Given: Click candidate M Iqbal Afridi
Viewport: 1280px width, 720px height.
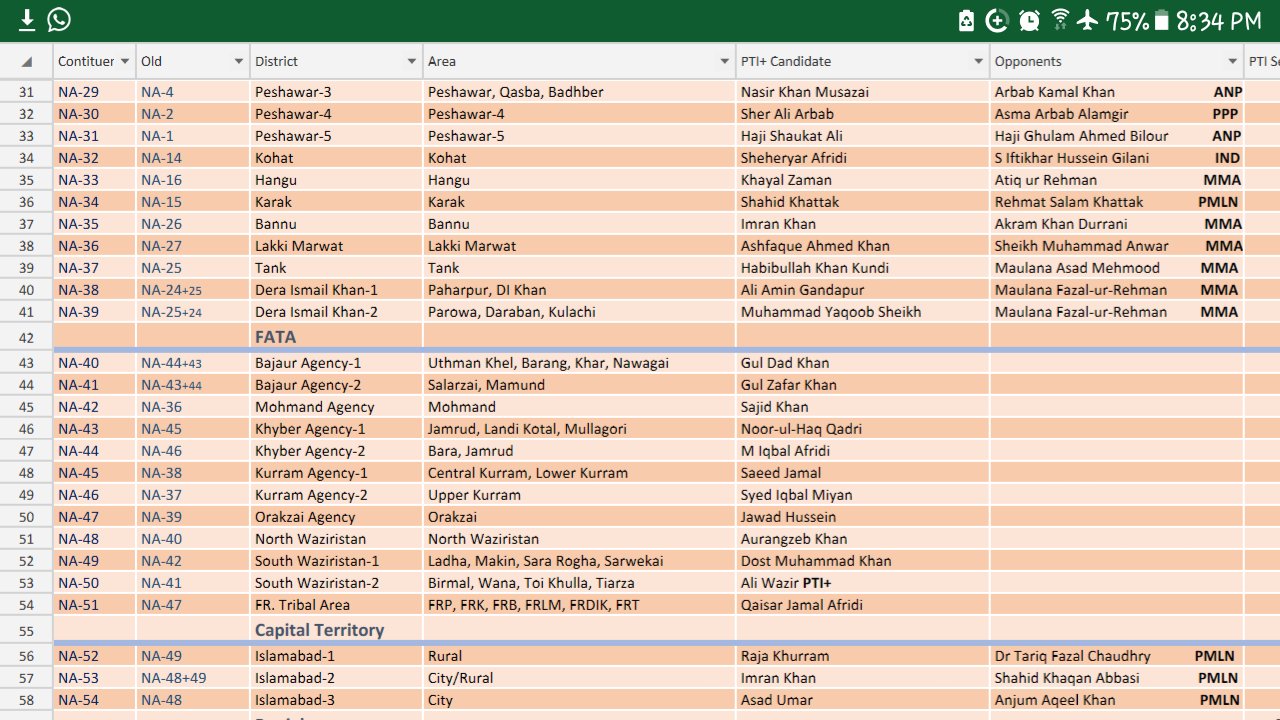Looking at the screenshot, I should pyautogui.click(x=863, y=451).
